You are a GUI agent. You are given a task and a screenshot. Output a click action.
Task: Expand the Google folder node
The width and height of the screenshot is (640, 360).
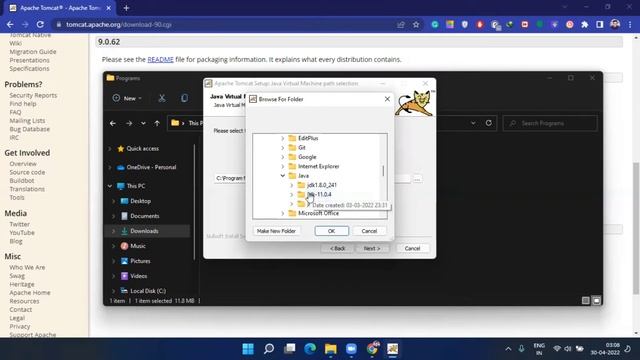[282, 157]
